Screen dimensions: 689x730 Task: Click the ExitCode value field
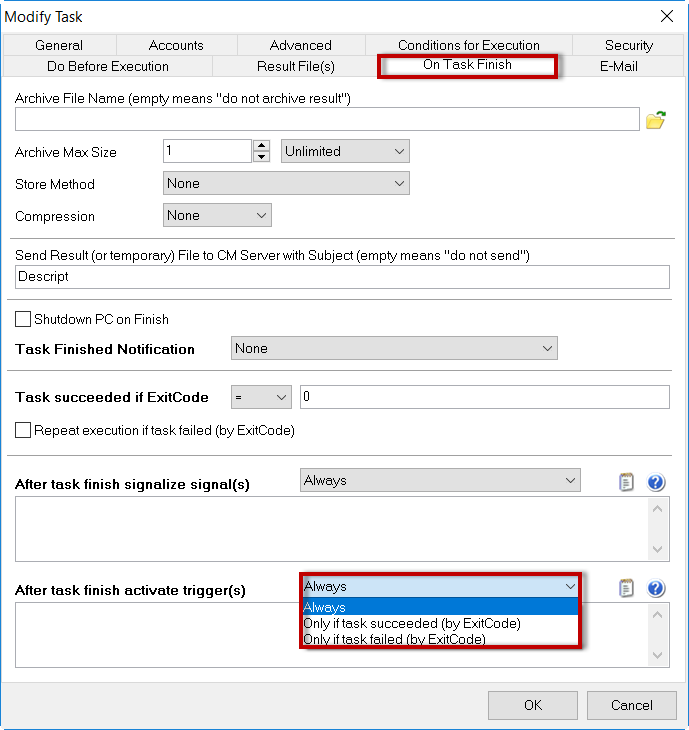pos(485,397)
